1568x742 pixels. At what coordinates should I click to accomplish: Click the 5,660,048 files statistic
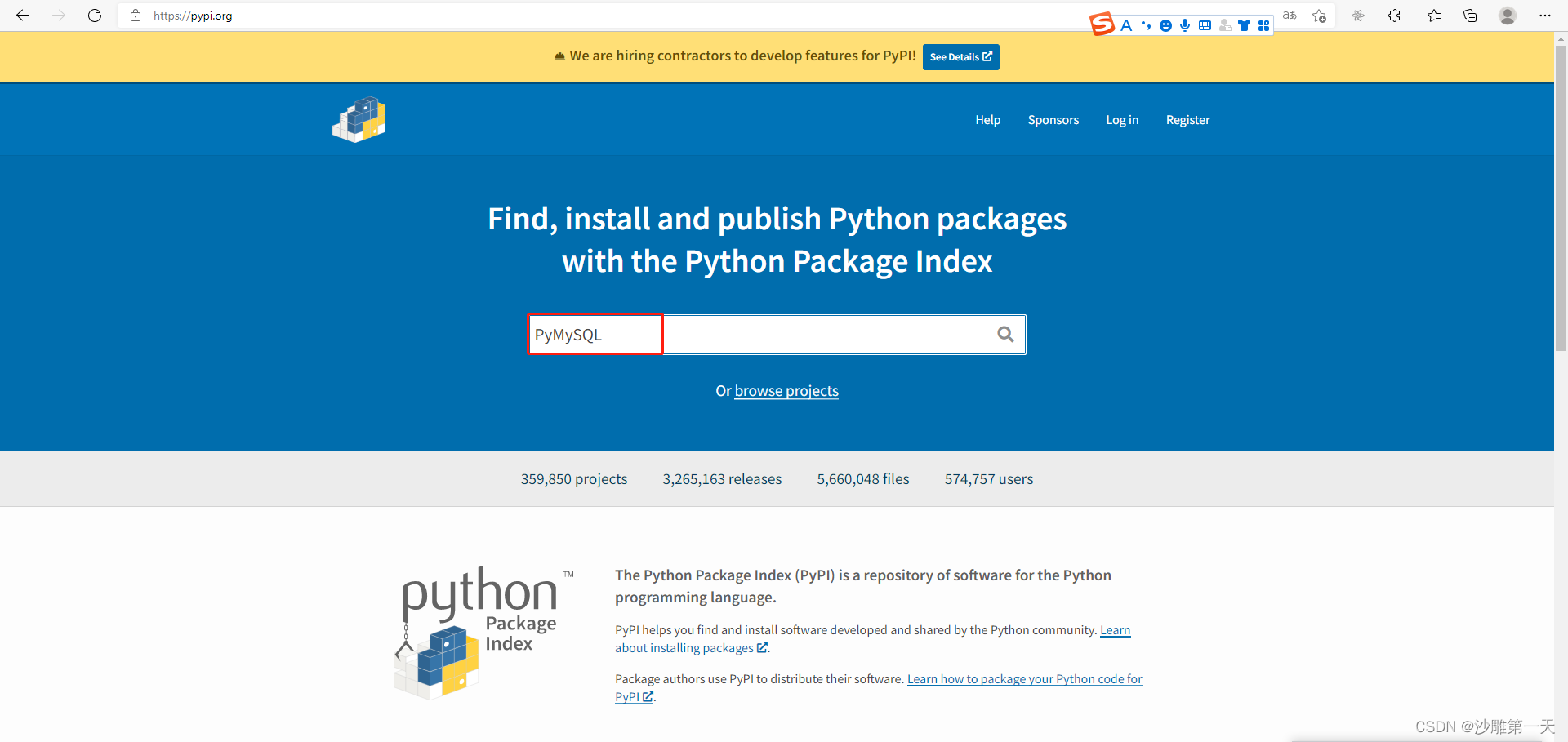click(863, 479)
